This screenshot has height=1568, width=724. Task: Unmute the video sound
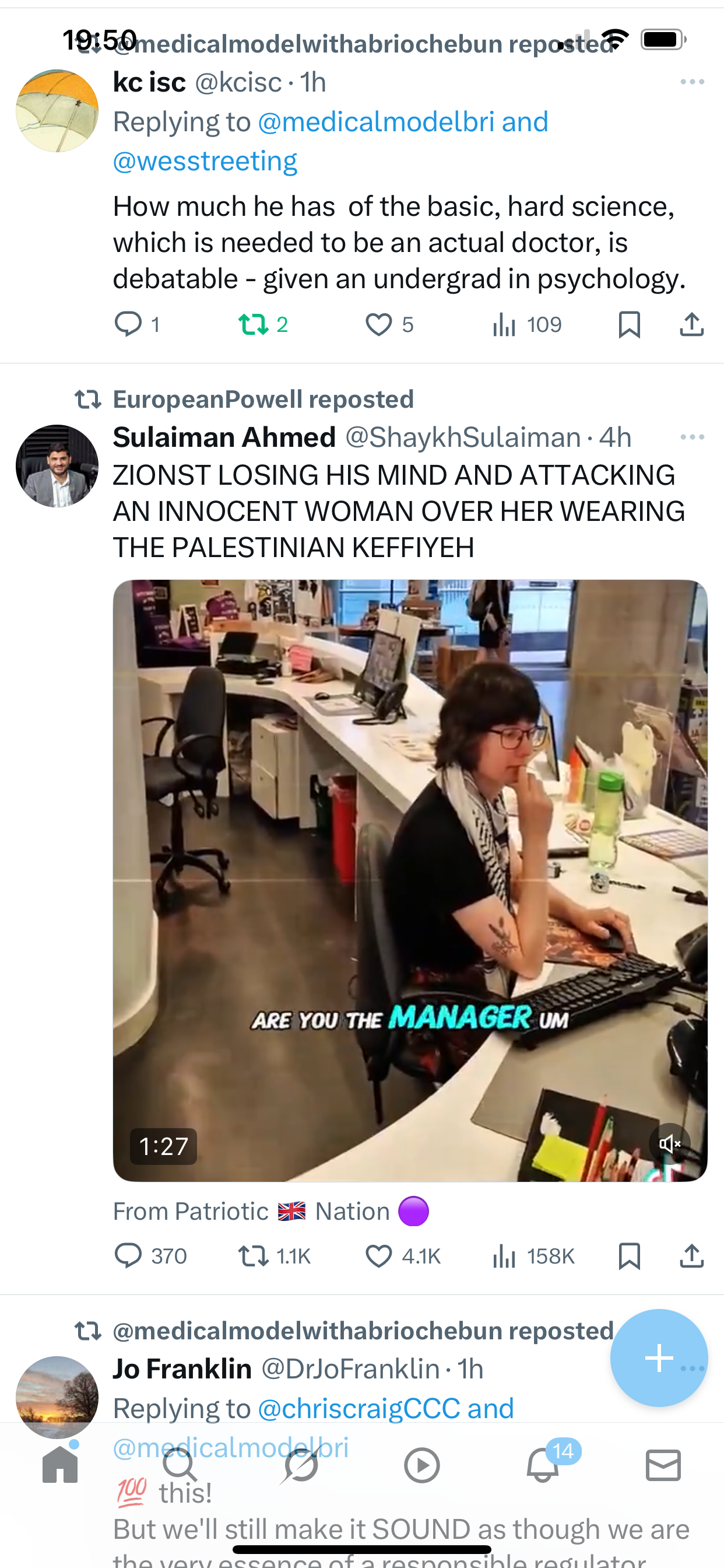pyautogui.click(x=669, y=1144)
